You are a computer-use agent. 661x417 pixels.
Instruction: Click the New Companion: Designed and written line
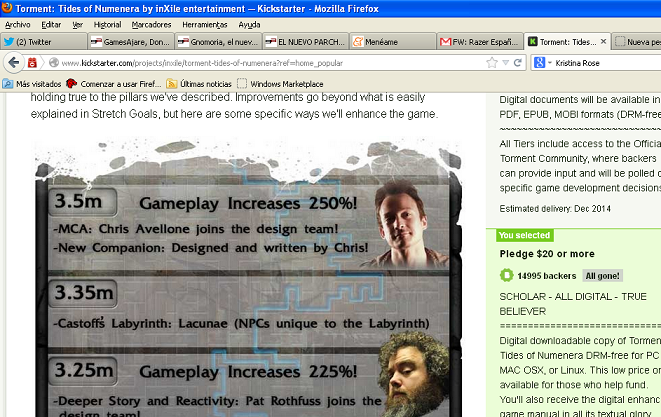[211, 248]
